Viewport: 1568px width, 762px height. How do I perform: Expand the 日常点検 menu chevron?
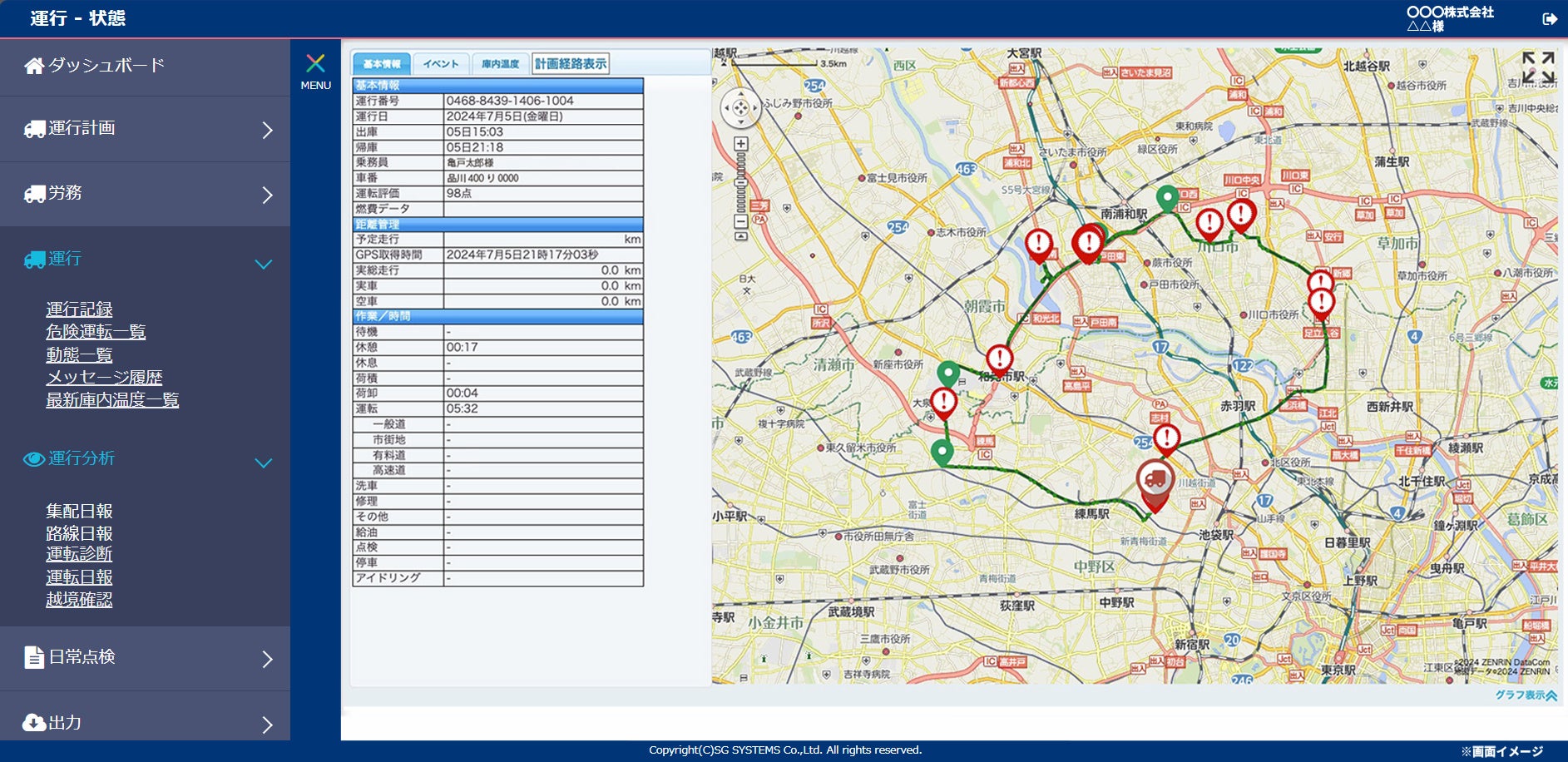267,659
